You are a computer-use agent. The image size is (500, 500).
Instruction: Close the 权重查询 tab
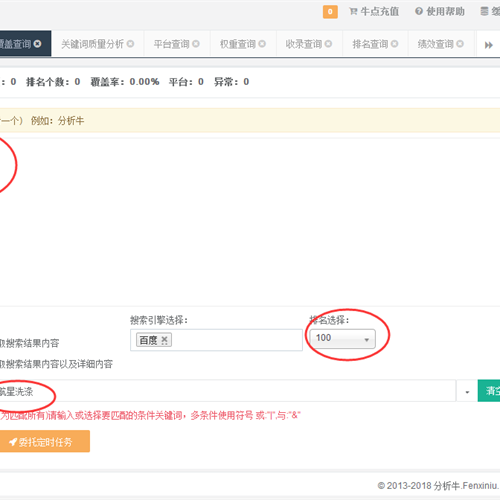262,44
